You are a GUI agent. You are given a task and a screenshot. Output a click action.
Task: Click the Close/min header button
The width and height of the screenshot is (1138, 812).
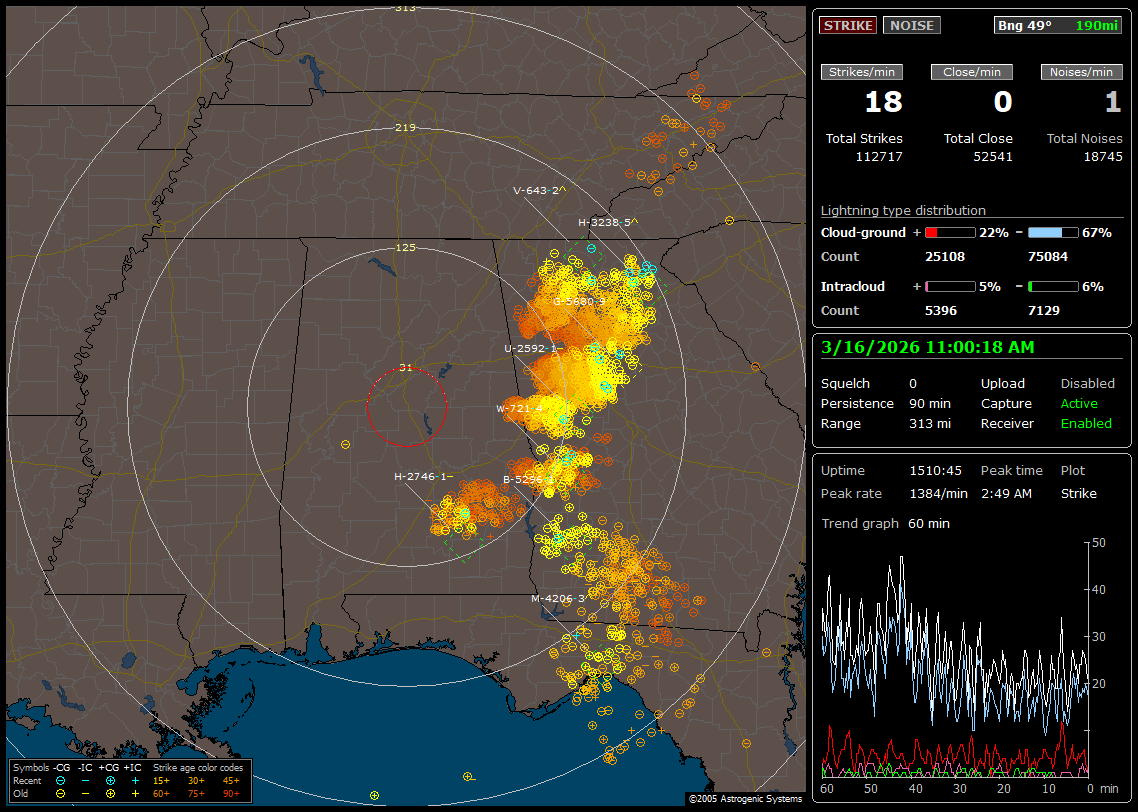[x=971, y=72]
